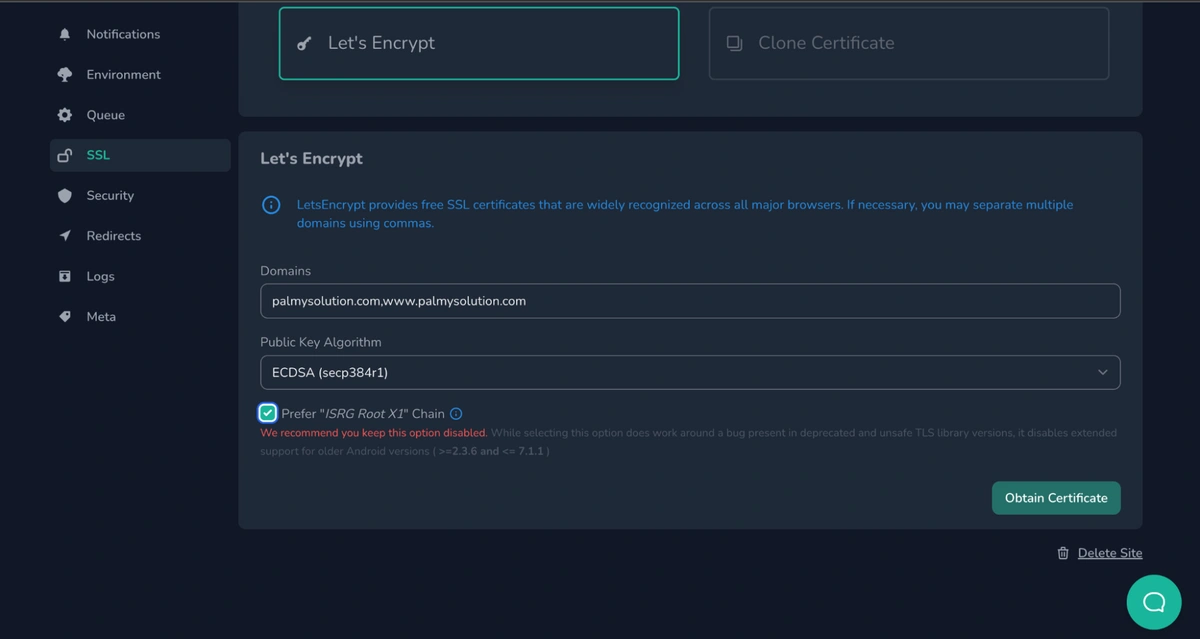Navigate to the Security section

tap(140, 196)
